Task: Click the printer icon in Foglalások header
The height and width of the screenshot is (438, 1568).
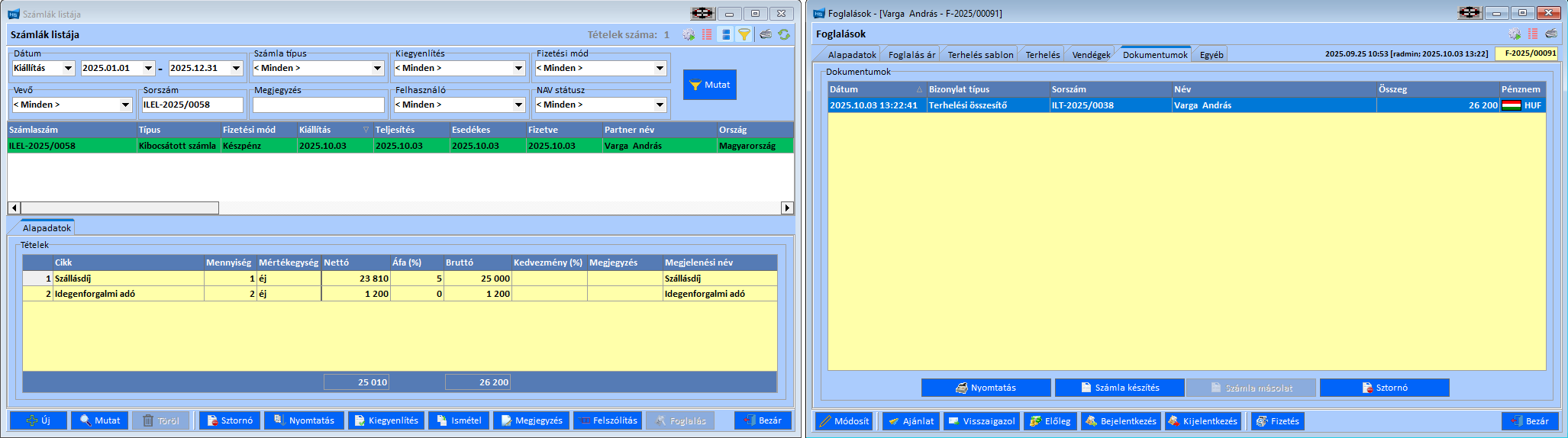Action: (x=1551, y=34)
